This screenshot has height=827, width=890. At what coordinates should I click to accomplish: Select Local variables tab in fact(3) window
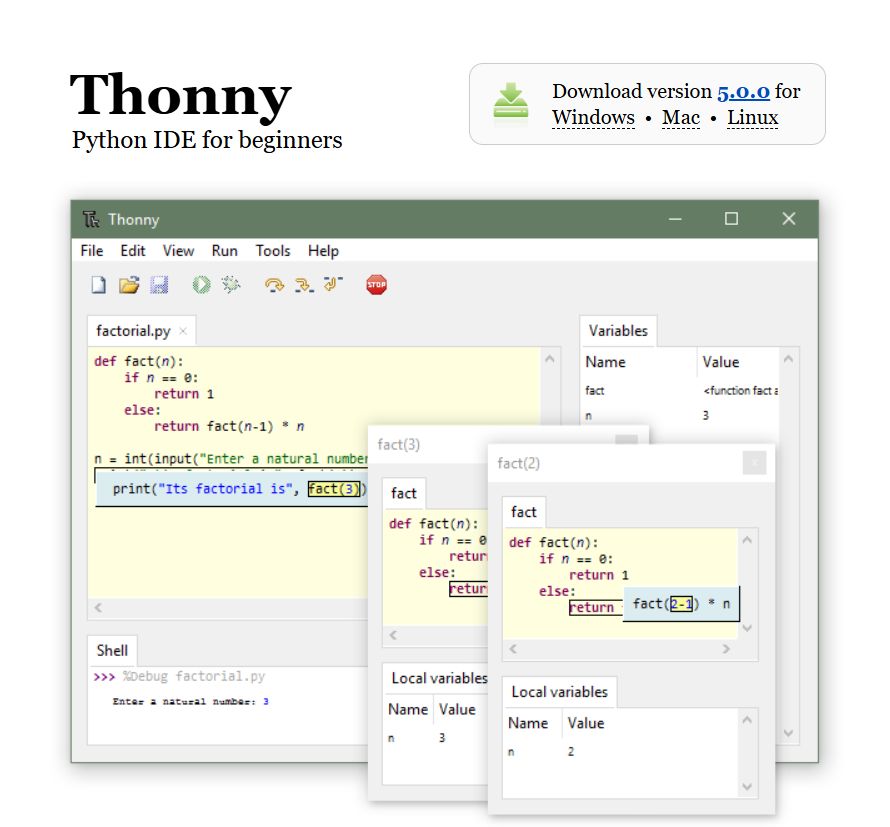pos(435,678)
